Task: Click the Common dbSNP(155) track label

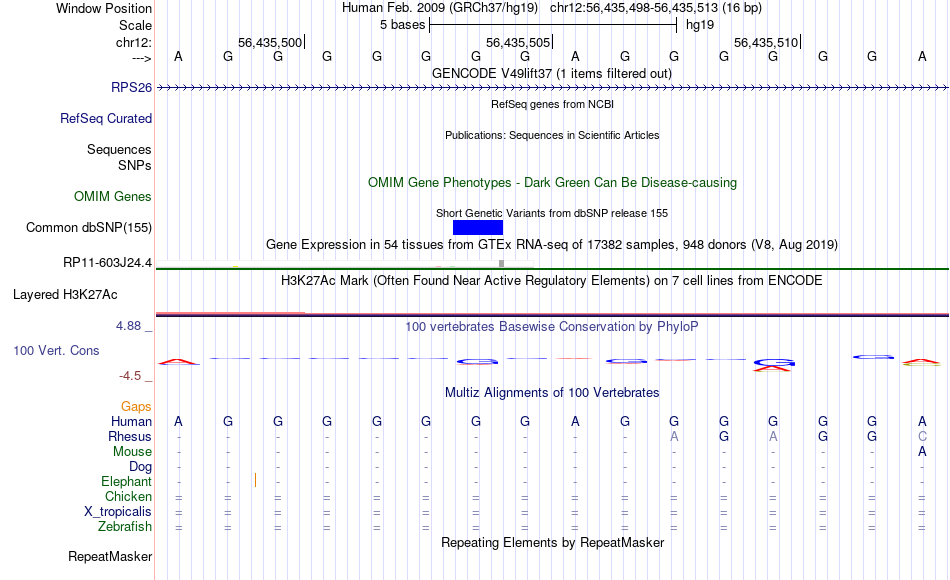Action: tap(88, 227)
